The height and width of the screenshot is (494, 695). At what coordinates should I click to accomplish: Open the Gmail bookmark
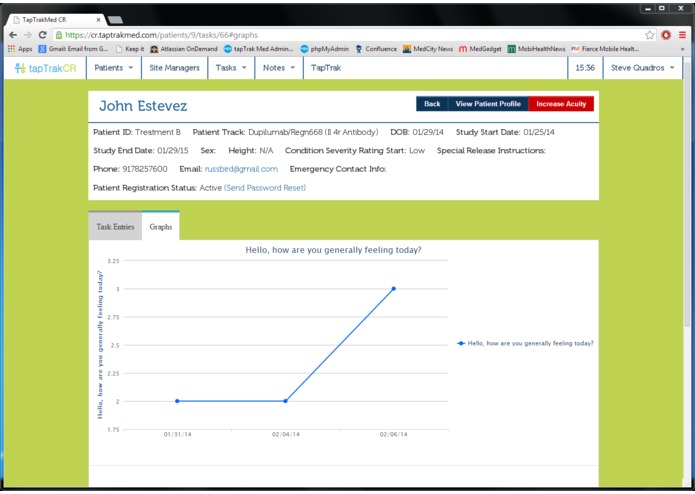pos(73,49)
